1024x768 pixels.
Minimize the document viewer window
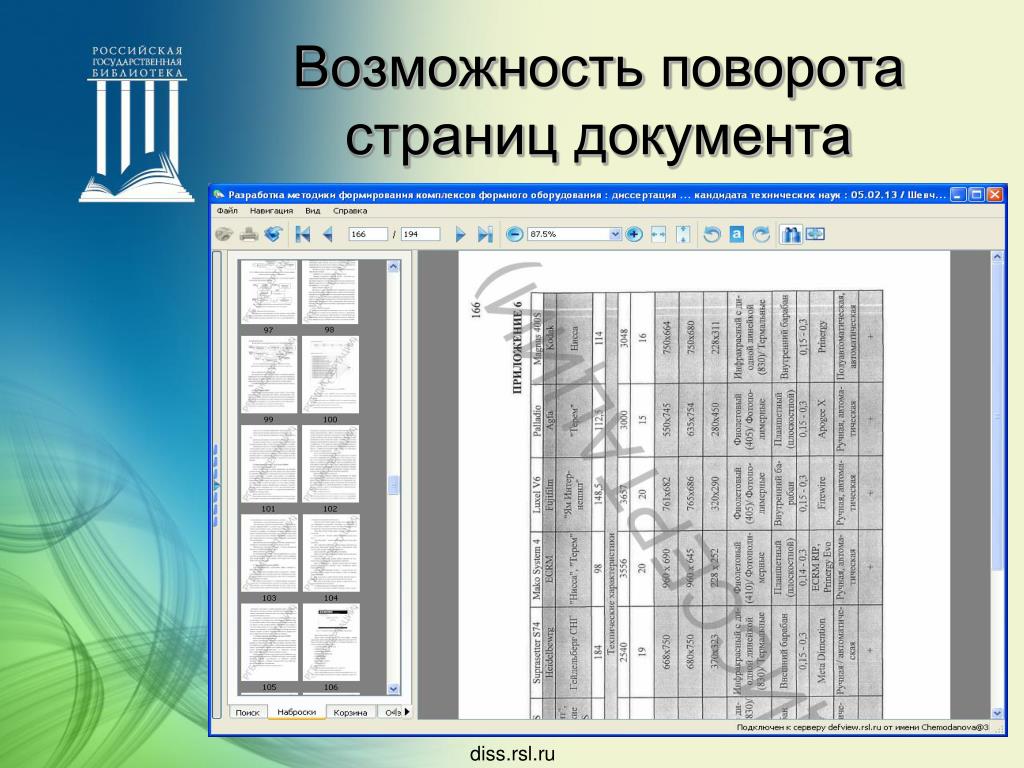tap(957, 194)
